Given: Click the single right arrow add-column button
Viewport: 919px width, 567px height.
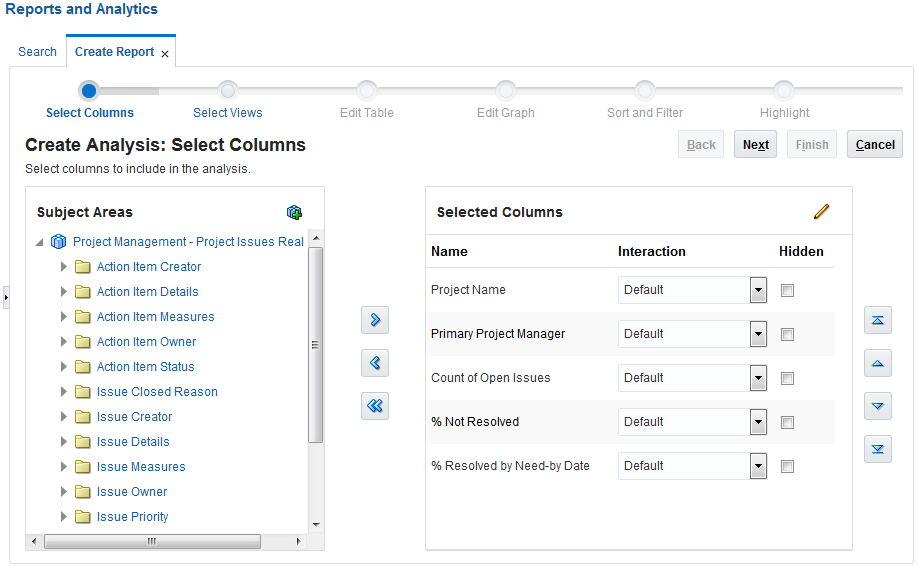Looking at the screenshot, I should [x=375, y=320].
